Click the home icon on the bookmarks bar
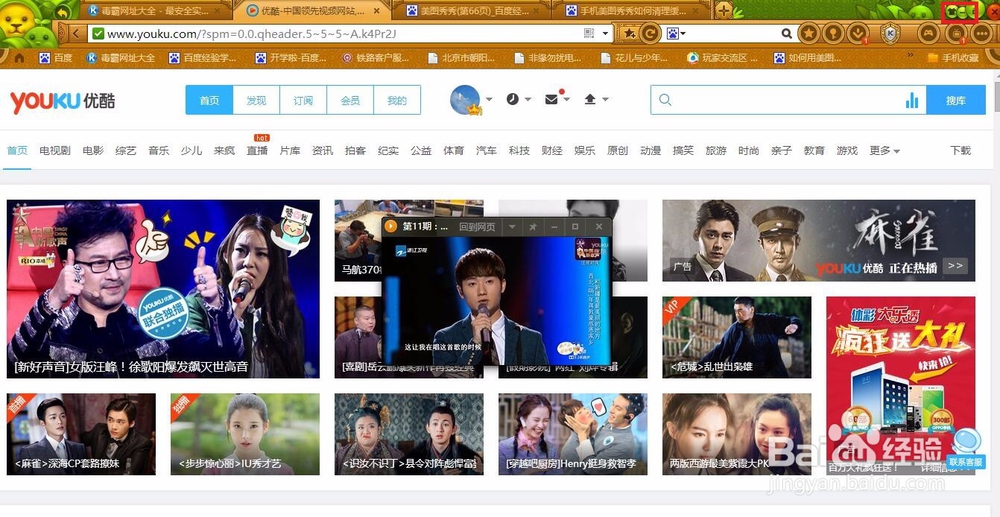 [19, 58]
